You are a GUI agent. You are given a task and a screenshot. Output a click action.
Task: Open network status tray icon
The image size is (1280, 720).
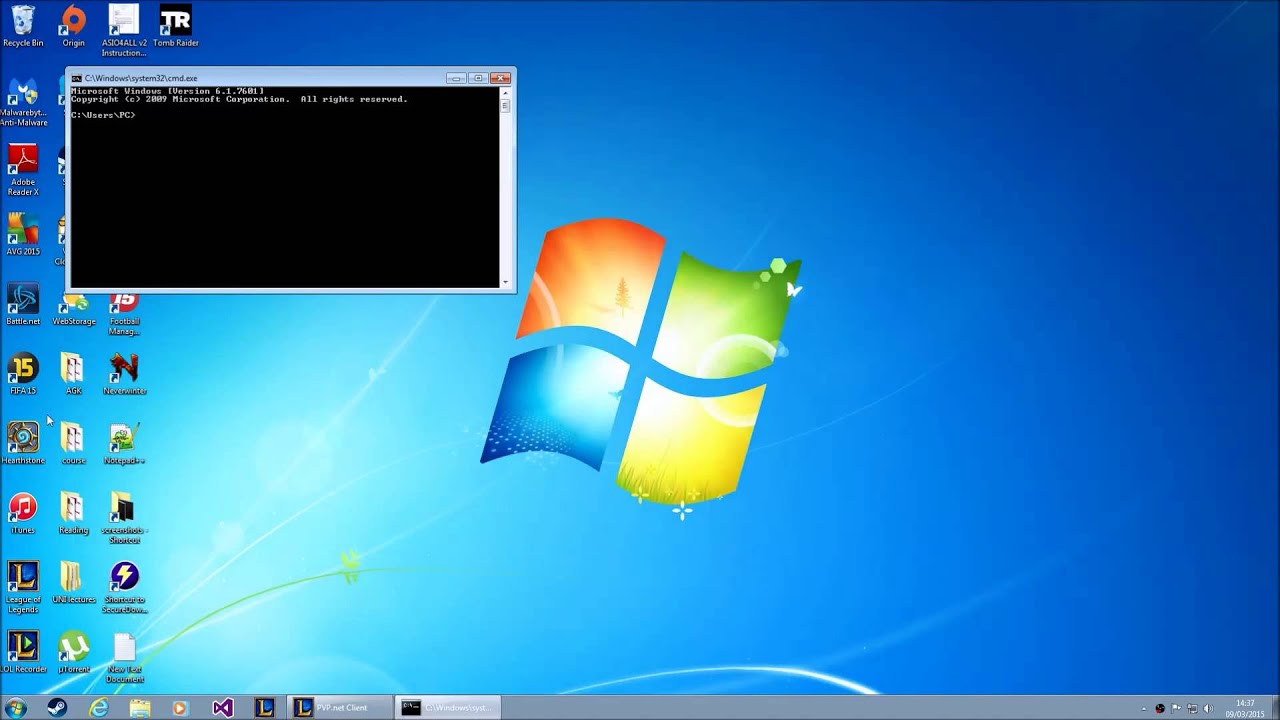(x=1192, y=709)
